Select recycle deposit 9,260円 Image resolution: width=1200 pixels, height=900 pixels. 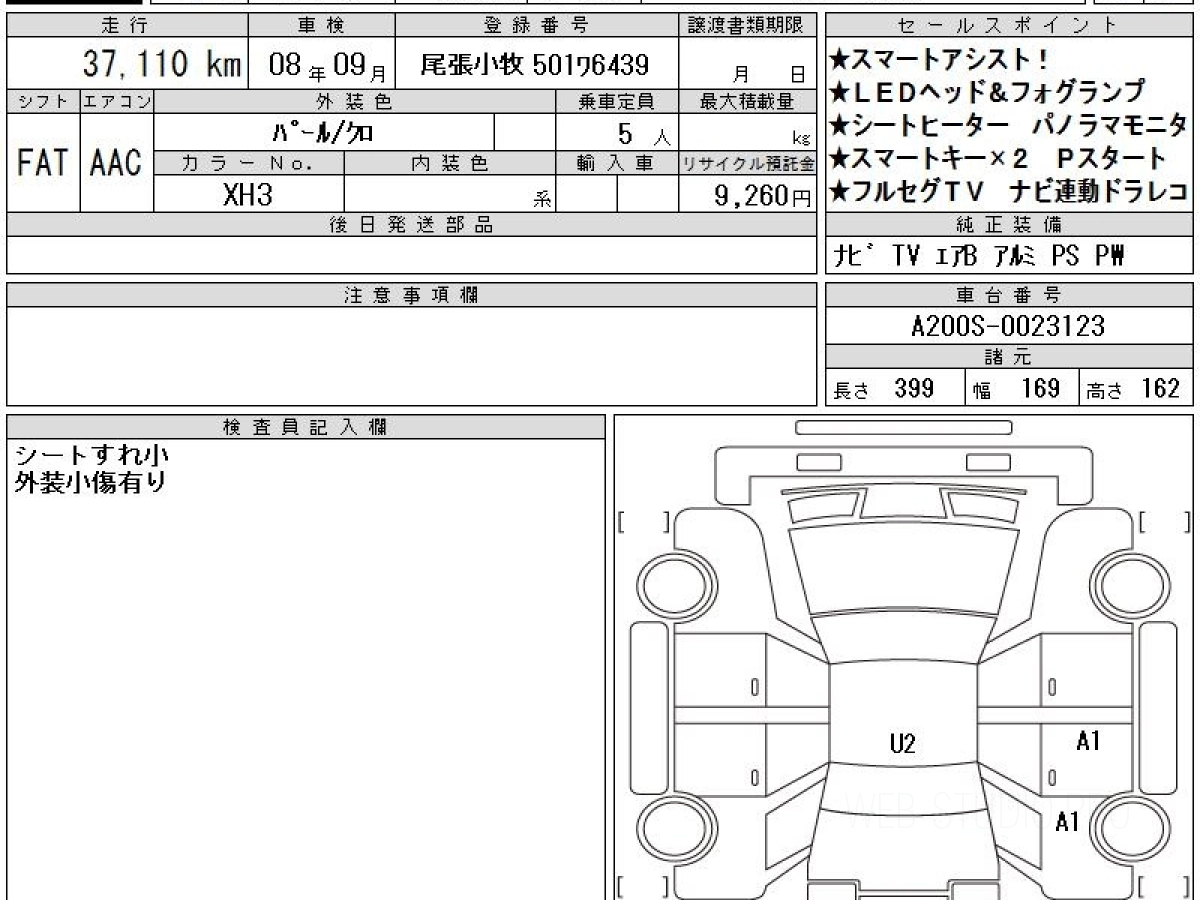[x=762, y=195]
